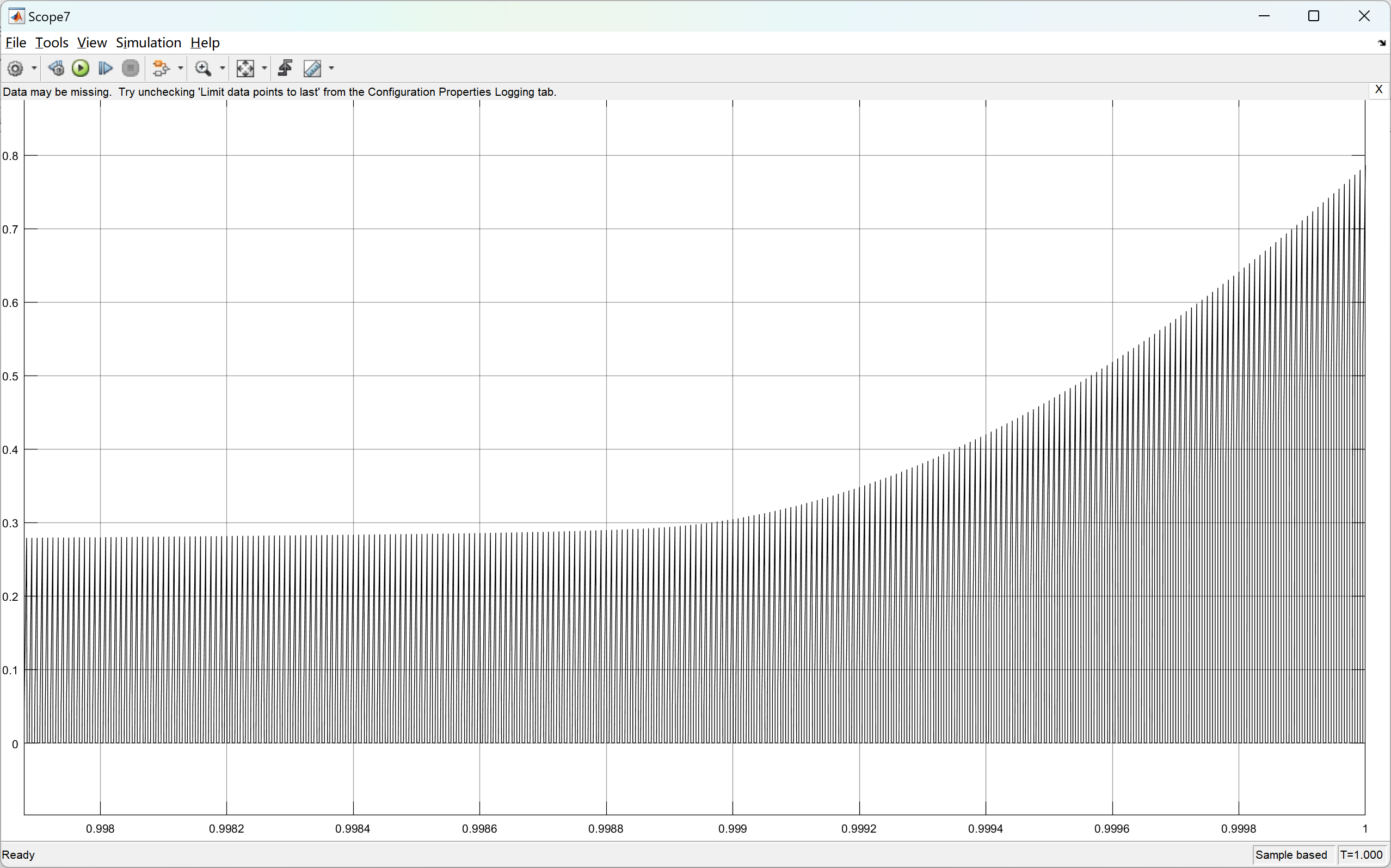Expand the Scale Axes dropdown arrow
Screen dimensions: 1391x868
point(264,69)
